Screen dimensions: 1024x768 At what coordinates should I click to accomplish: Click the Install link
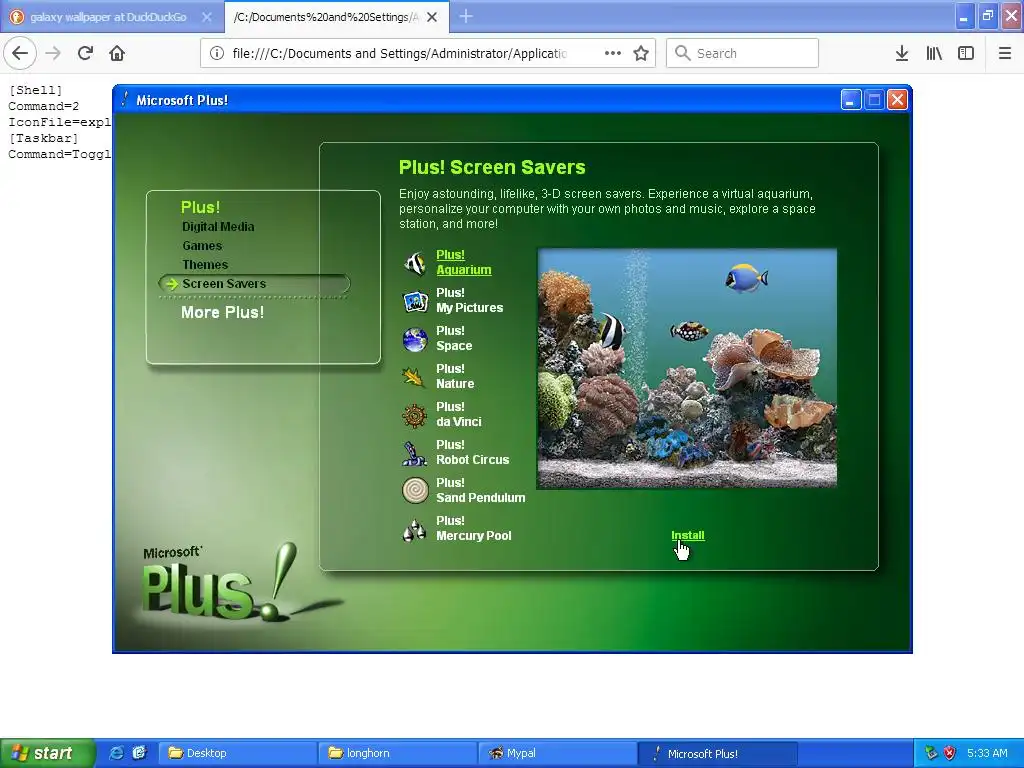coord(688,535)
